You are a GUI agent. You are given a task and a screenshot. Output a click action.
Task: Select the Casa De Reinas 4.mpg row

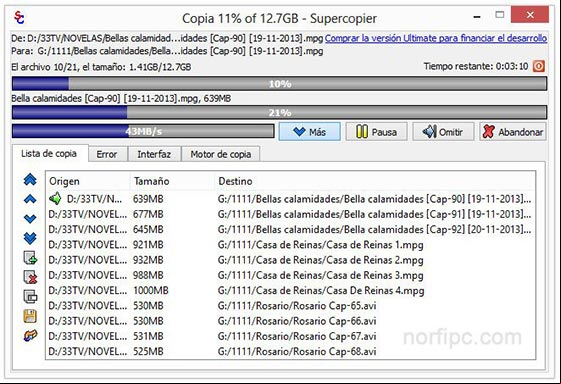point(290,291)
